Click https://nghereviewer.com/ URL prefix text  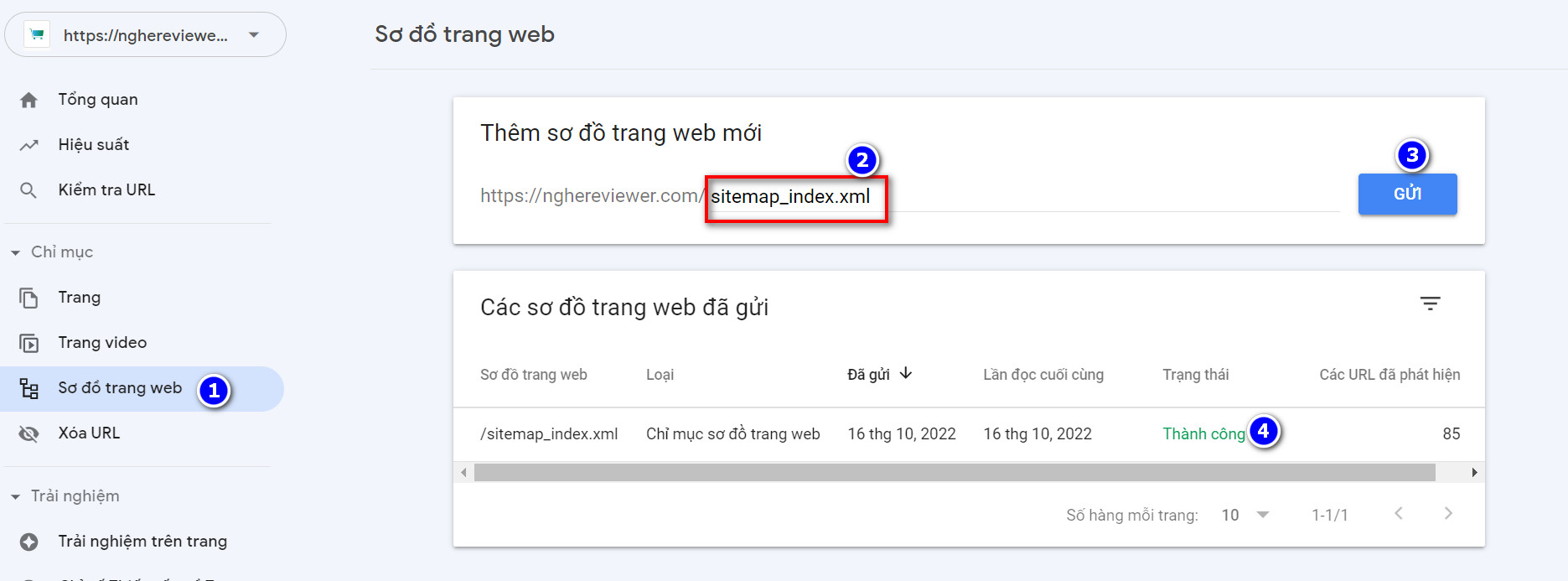(x=593, y=196)
